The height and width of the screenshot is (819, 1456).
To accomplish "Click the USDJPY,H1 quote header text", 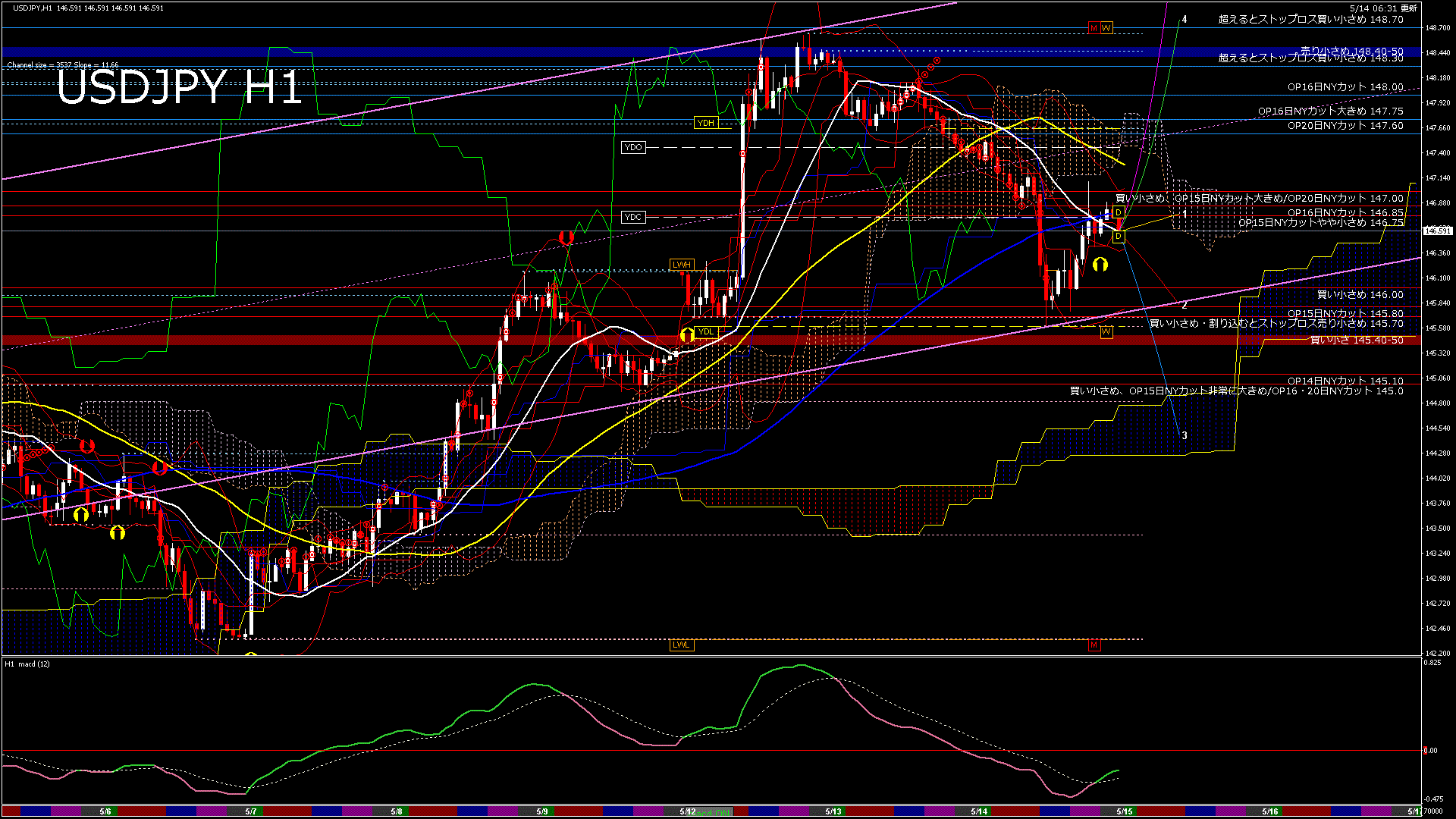I will point(89,8).
